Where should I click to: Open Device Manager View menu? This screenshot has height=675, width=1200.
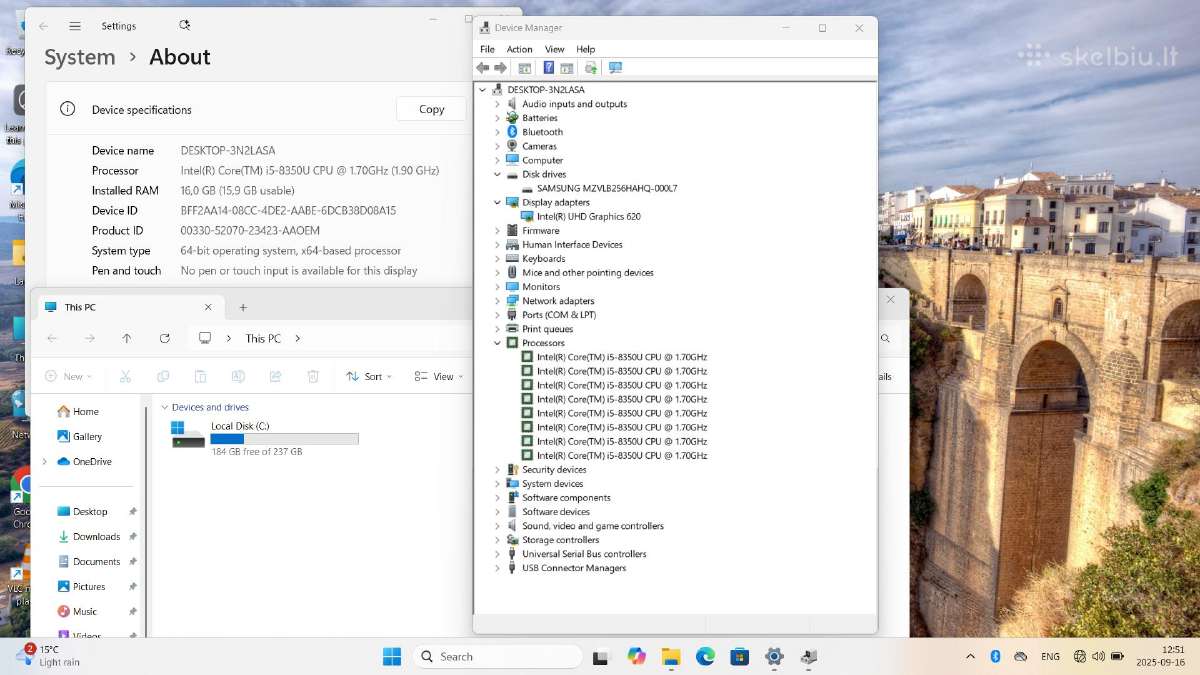(554, 49)
